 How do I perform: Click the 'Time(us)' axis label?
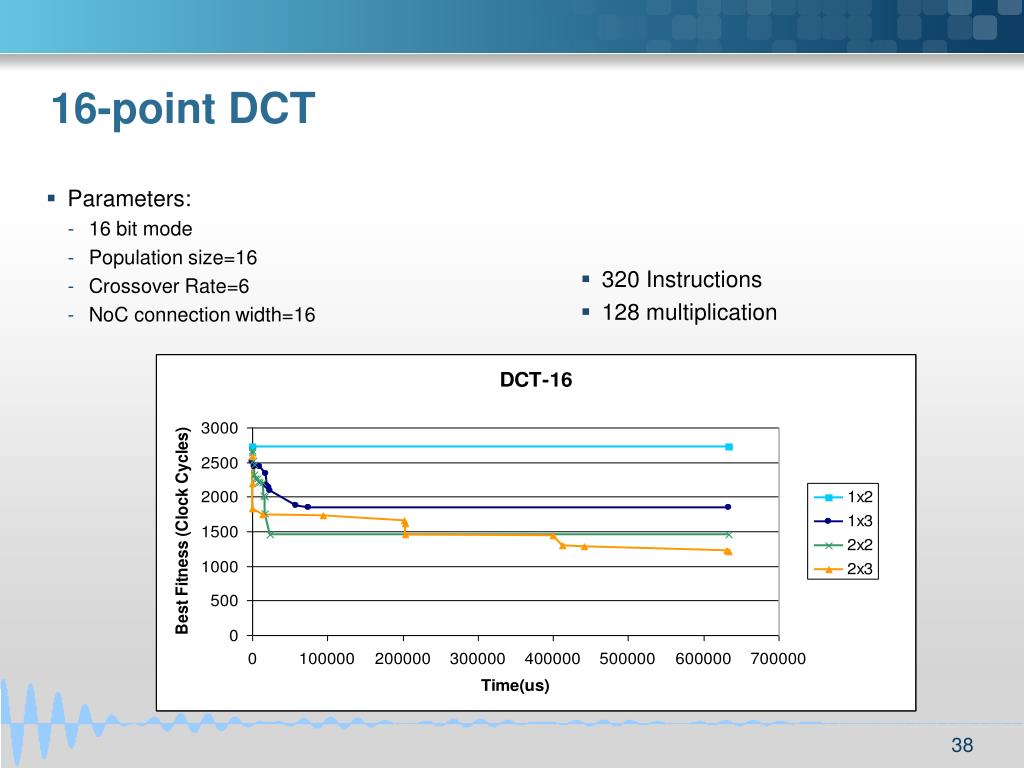click(515, 685)
